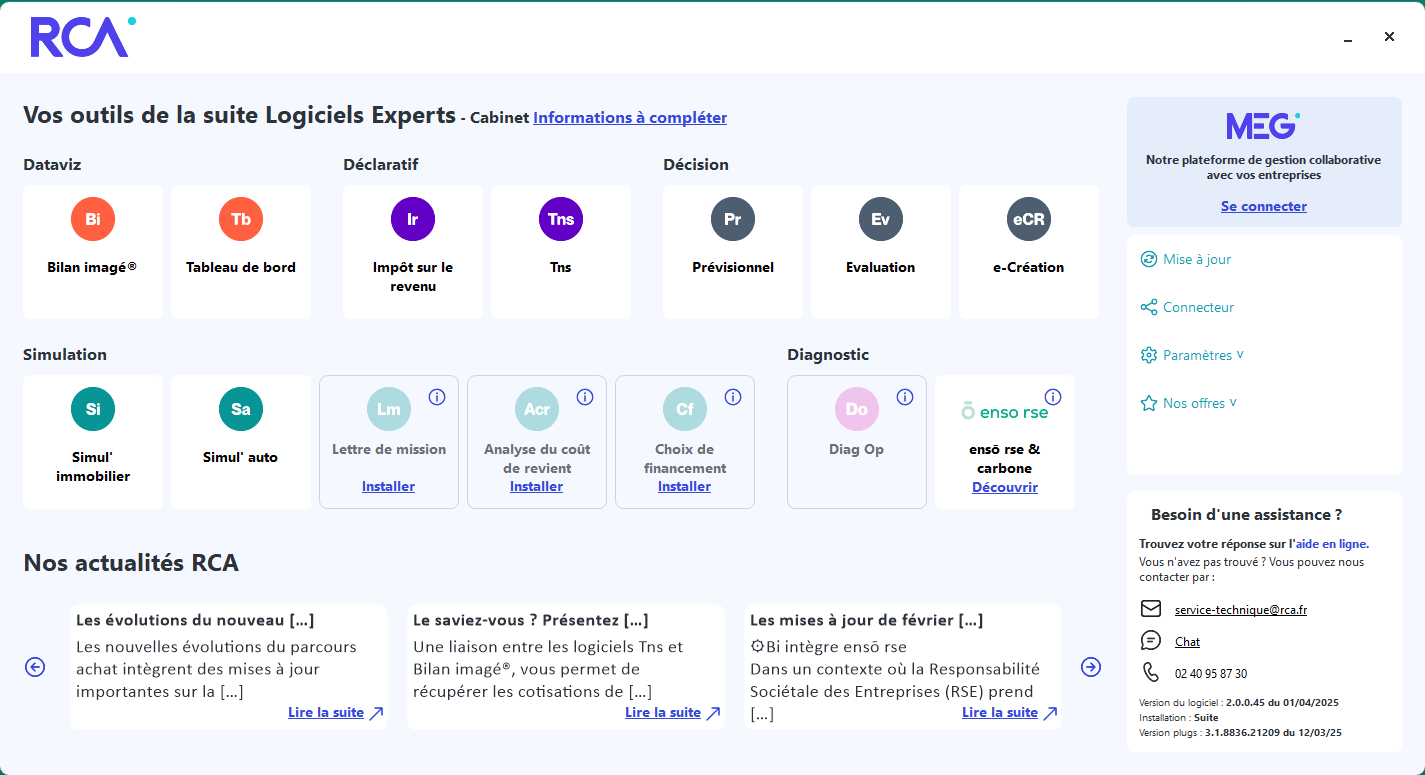The width and height of the screenshot is (1425, 775).
Task: Click the news title 'Les mises à jour de février [...]'
Action: [866, 620]
